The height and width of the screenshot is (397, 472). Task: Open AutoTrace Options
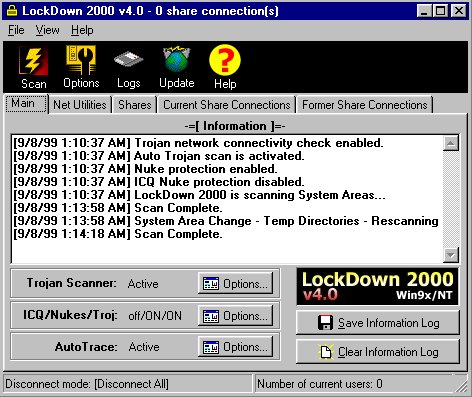tap(235, 347)
